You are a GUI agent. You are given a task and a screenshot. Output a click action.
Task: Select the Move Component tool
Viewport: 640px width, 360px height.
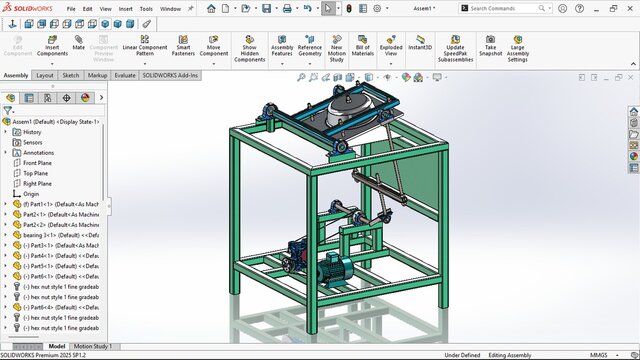pos(213,46)
